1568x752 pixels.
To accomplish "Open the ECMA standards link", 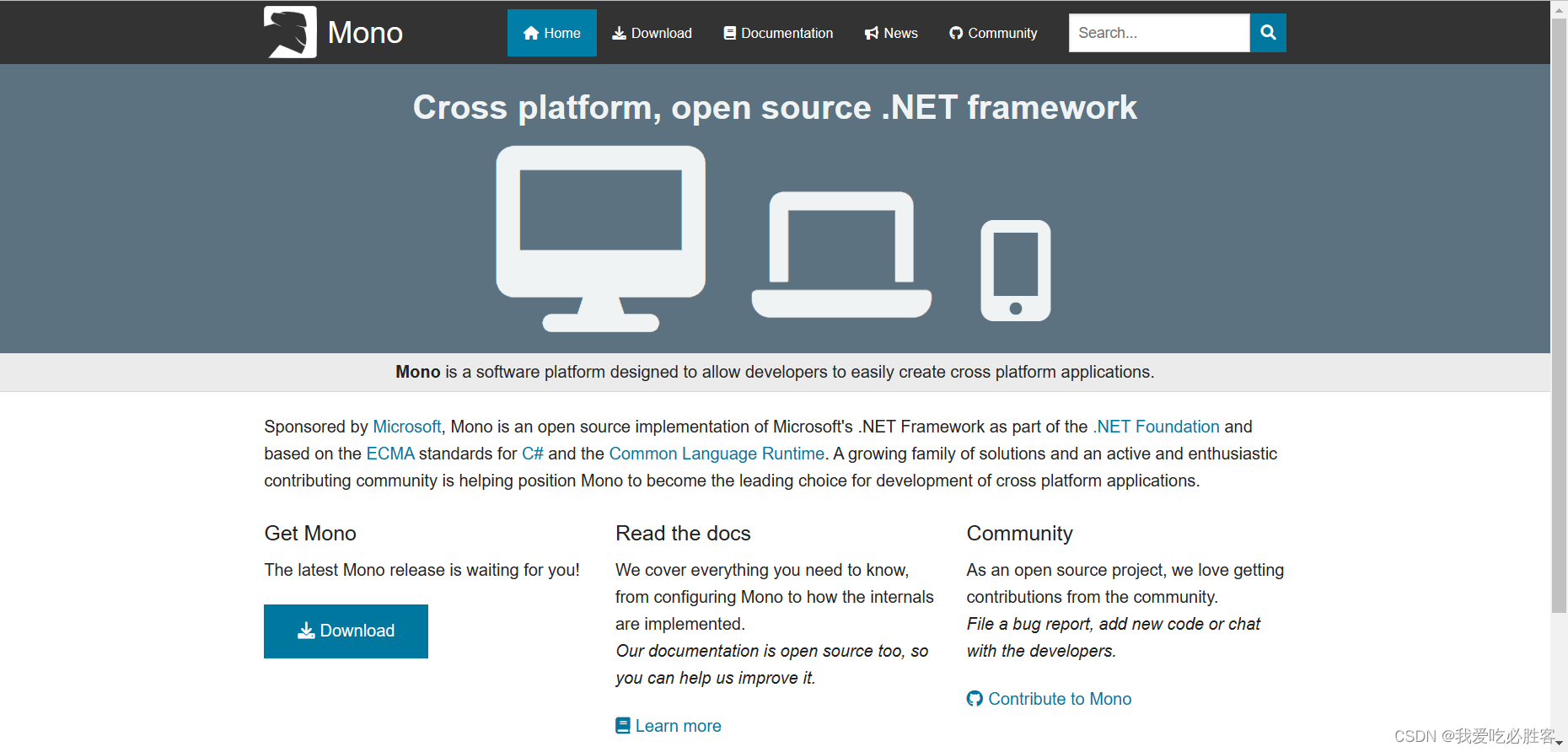I will tap(390, 454).
